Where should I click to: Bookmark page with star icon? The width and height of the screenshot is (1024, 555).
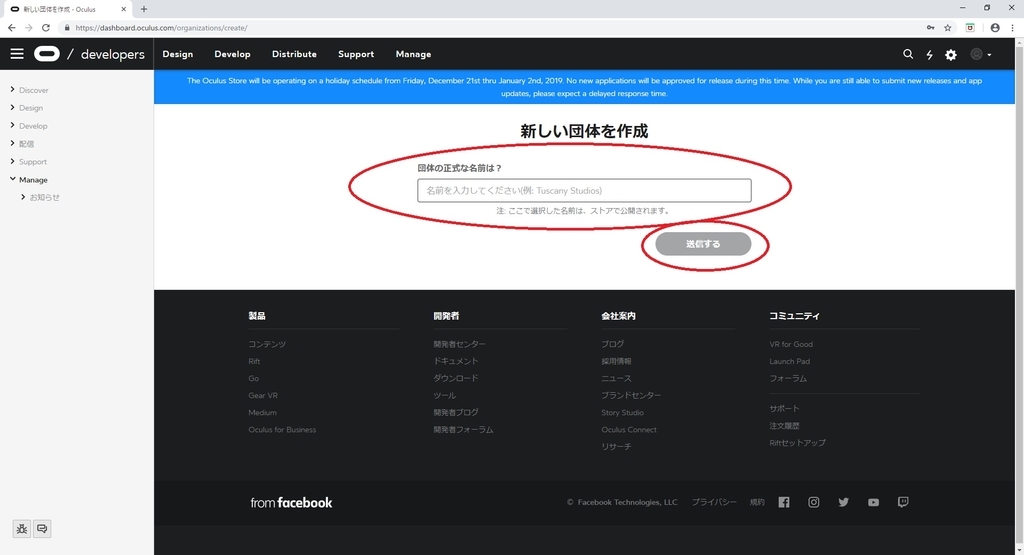pyautogui.click(x=948, y=27)
